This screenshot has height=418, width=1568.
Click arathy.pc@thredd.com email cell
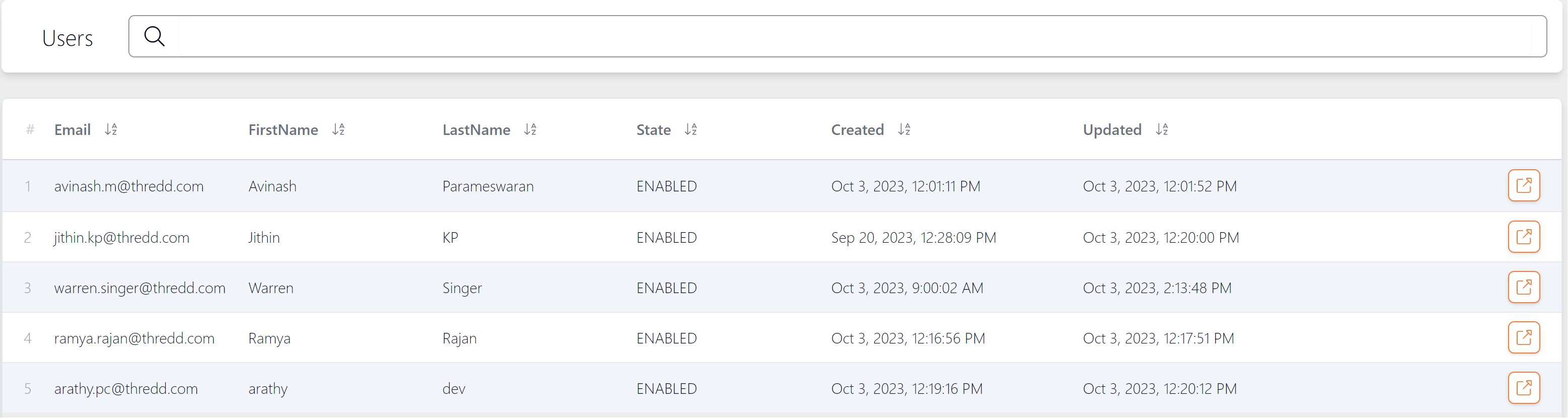tap(126, 389)
